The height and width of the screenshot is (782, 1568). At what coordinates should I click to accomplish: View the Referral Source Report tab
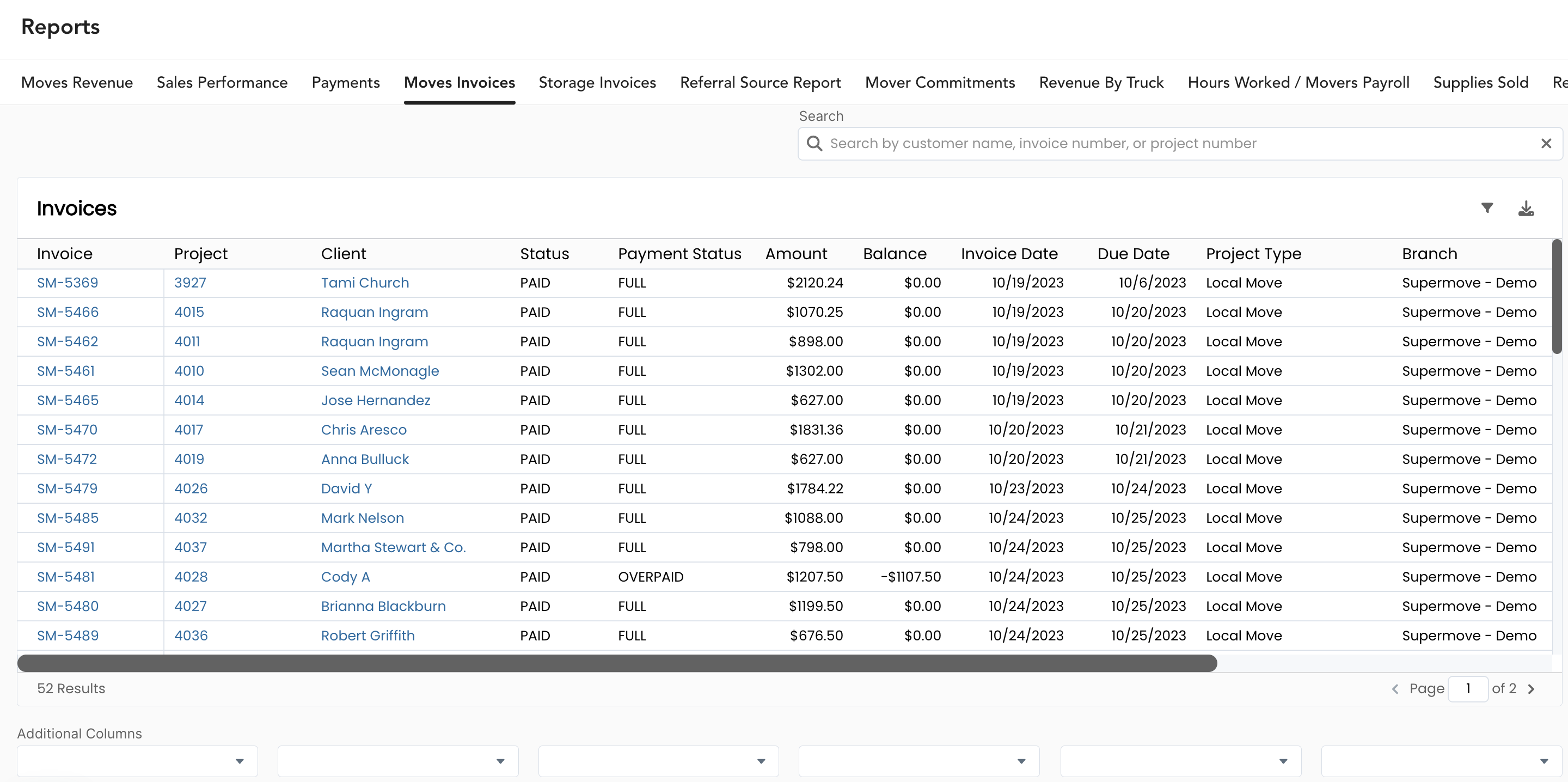(760, 82)
